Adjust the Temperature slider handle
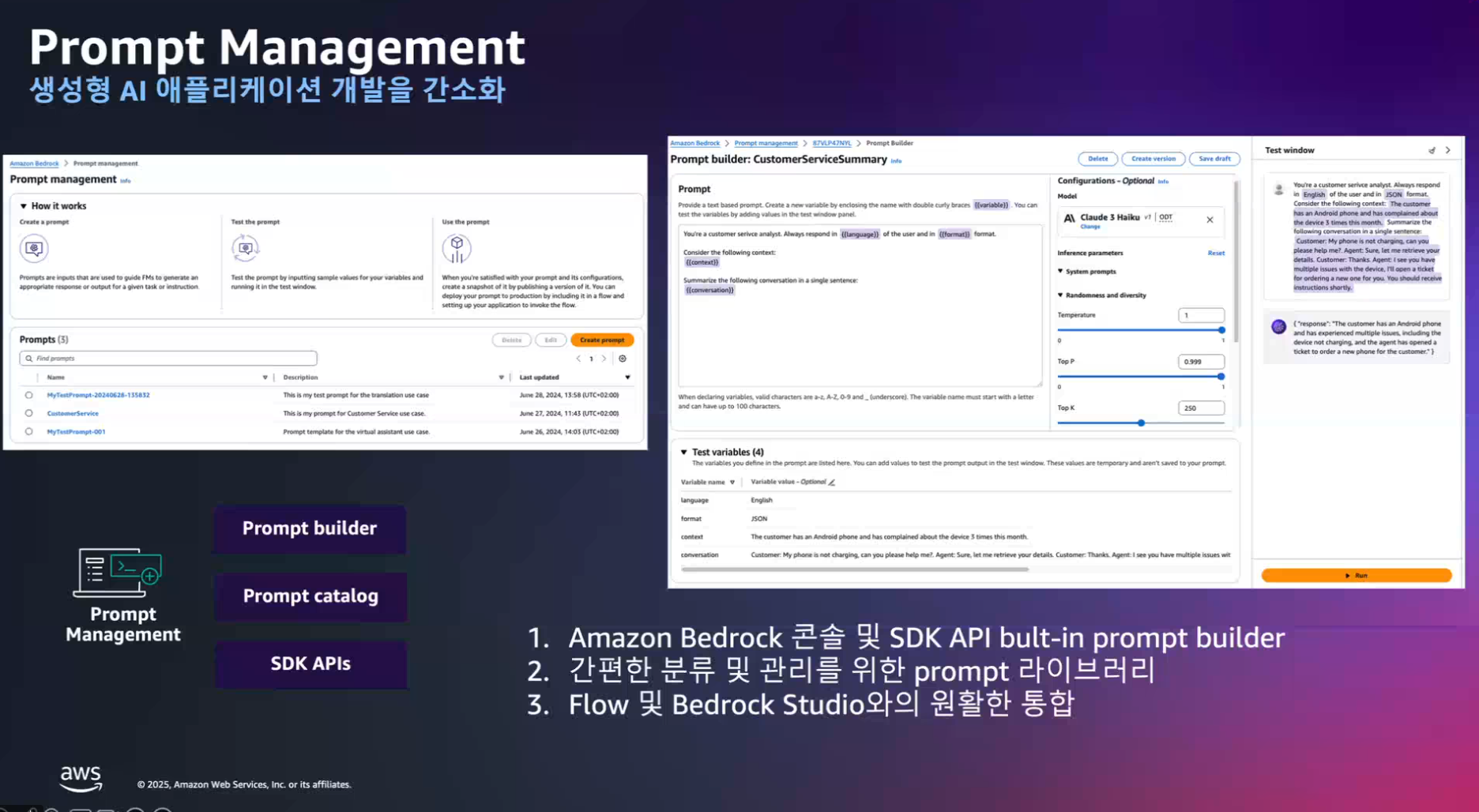The image size is (1479, 812). [x=1221, y=330]
